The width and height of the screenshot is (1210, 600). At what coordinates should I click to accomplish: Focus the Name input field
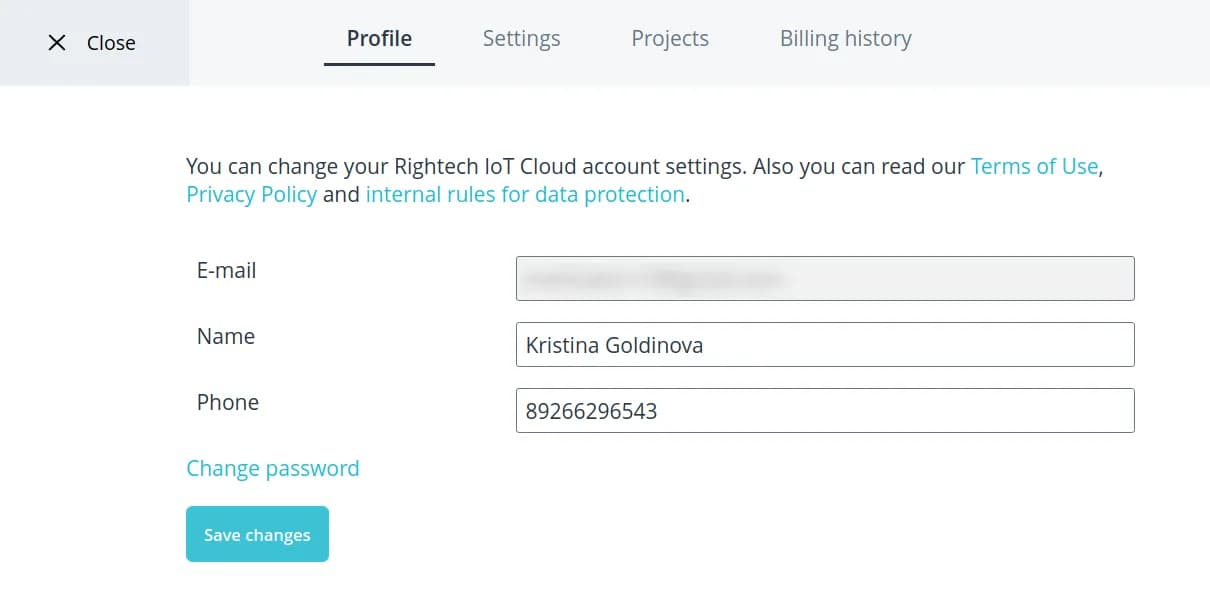point(825,345)
